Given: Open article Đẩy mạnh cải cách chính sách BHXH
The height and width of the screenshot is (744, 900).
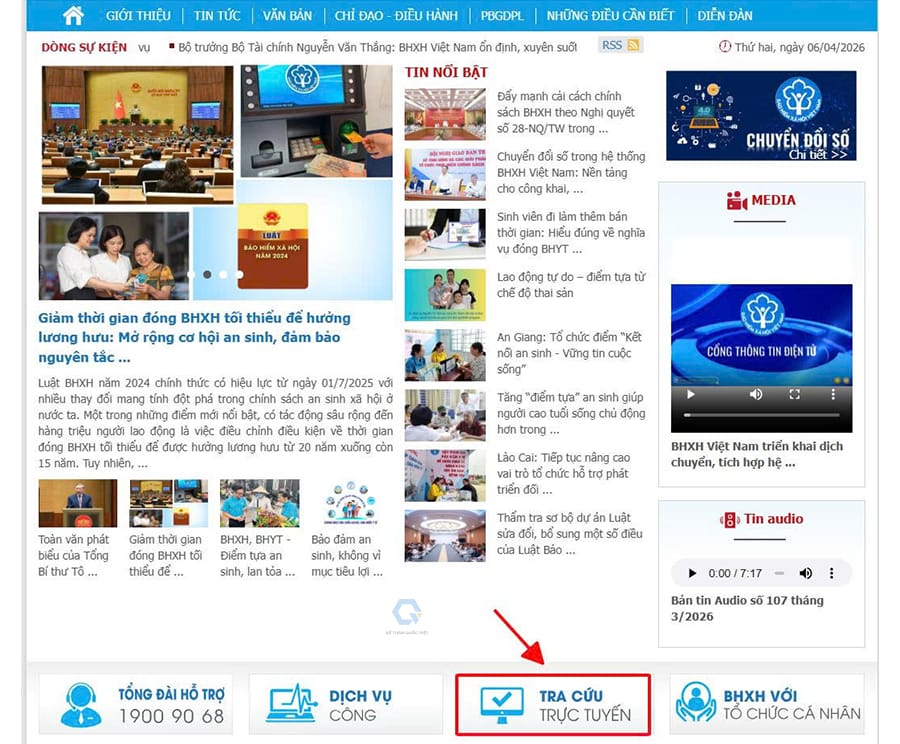Looking at the screenshot, I should (x=566, y=113).
